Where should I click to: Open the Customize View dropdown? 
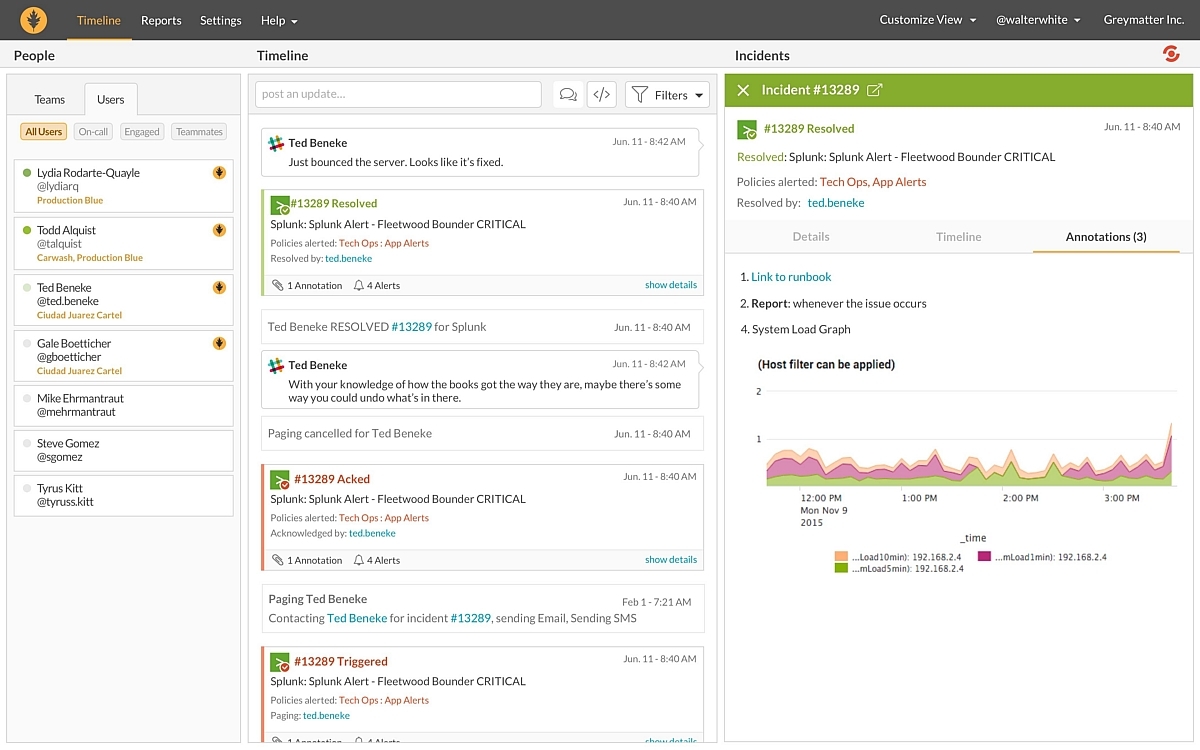(x=927, y=20)
